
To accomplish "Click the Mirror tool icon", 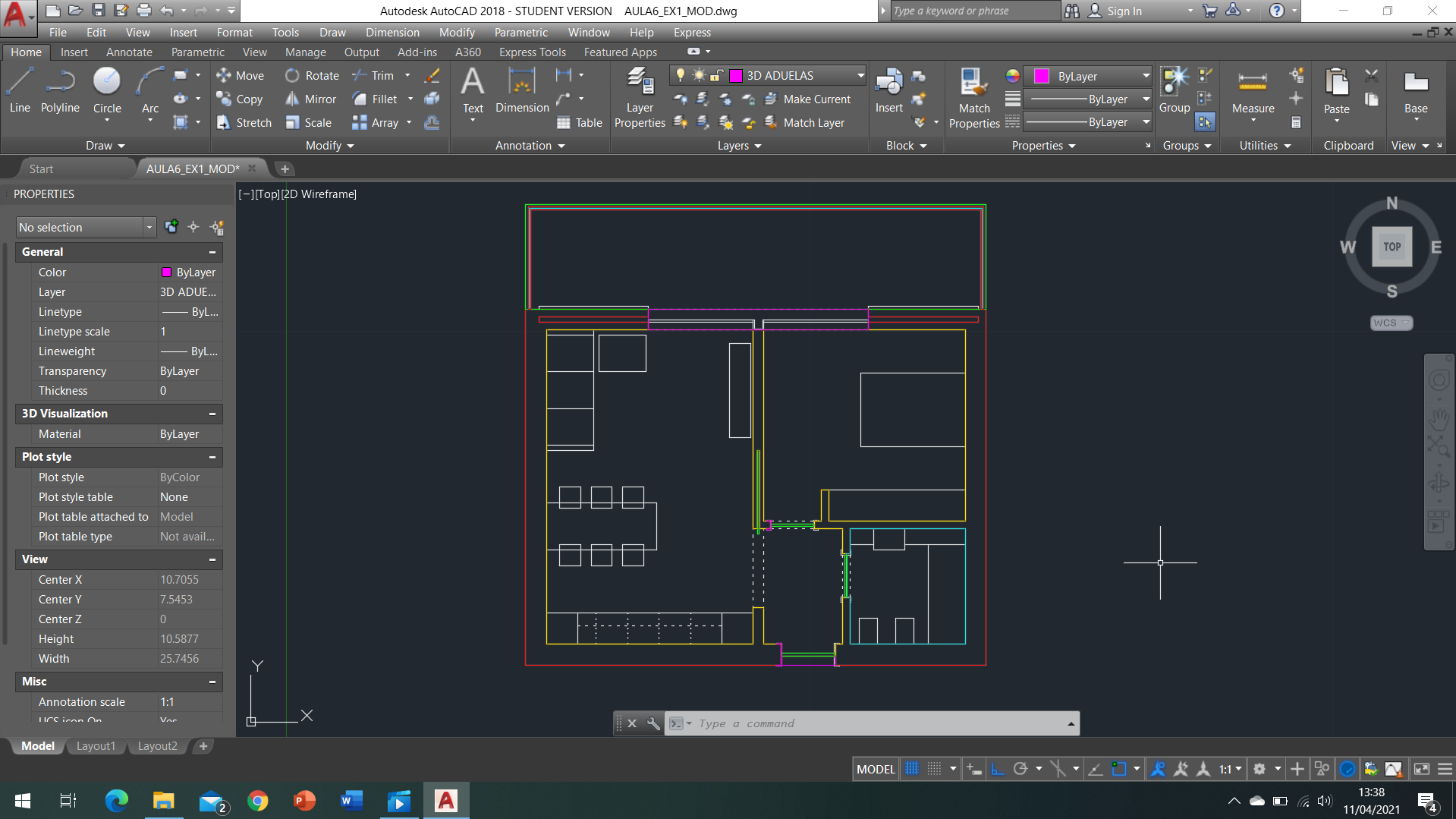I will pyautogui.click(x=292, y=99).
